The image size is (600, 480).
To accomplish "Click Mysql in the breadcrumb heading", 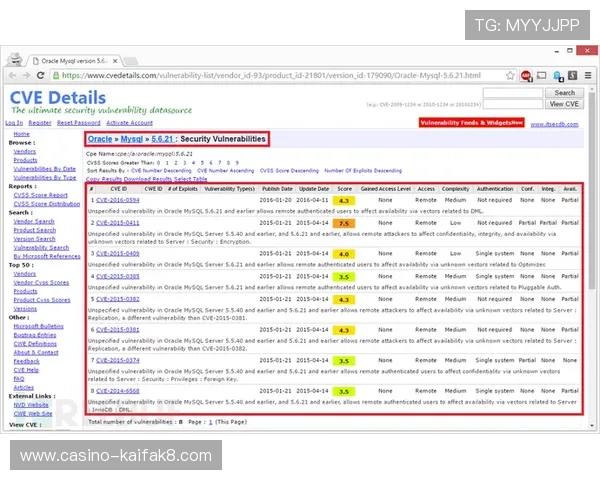I will [132, 139].
